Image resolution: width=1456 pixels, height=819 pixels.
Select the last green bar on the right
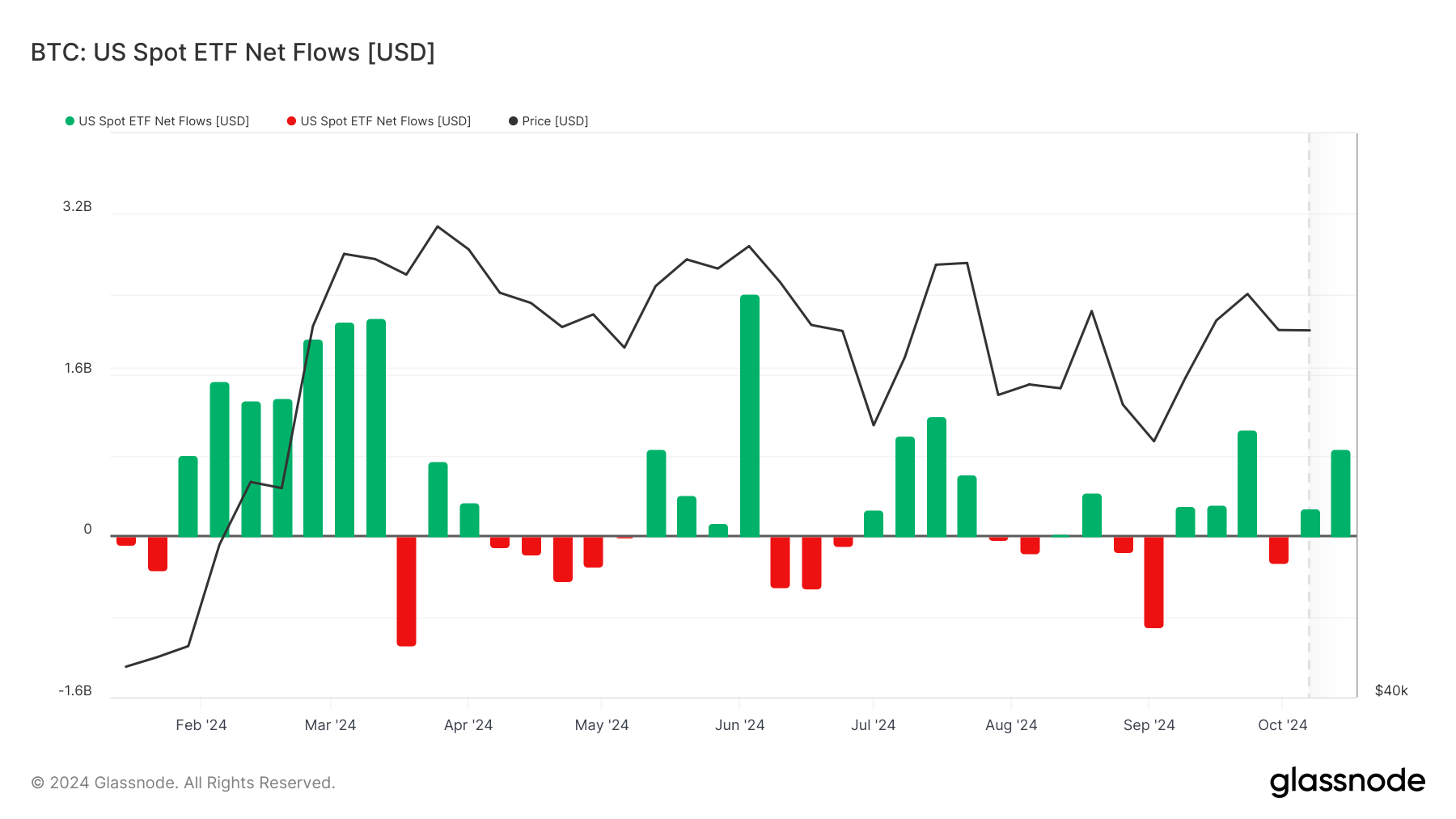(1340, 493)
